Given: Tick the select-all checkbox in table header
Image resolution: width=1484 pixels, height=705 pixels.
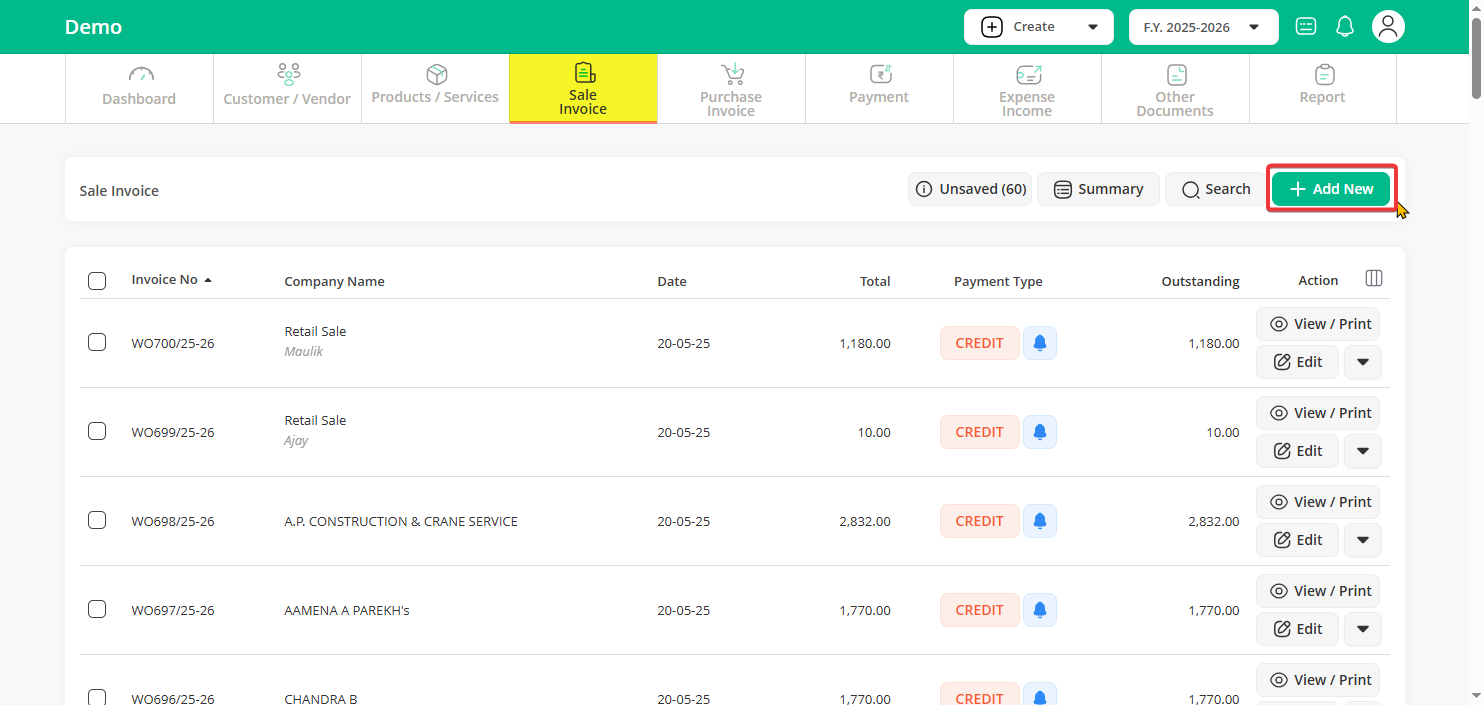Looking at the screenshot, I should pos(97,281).
